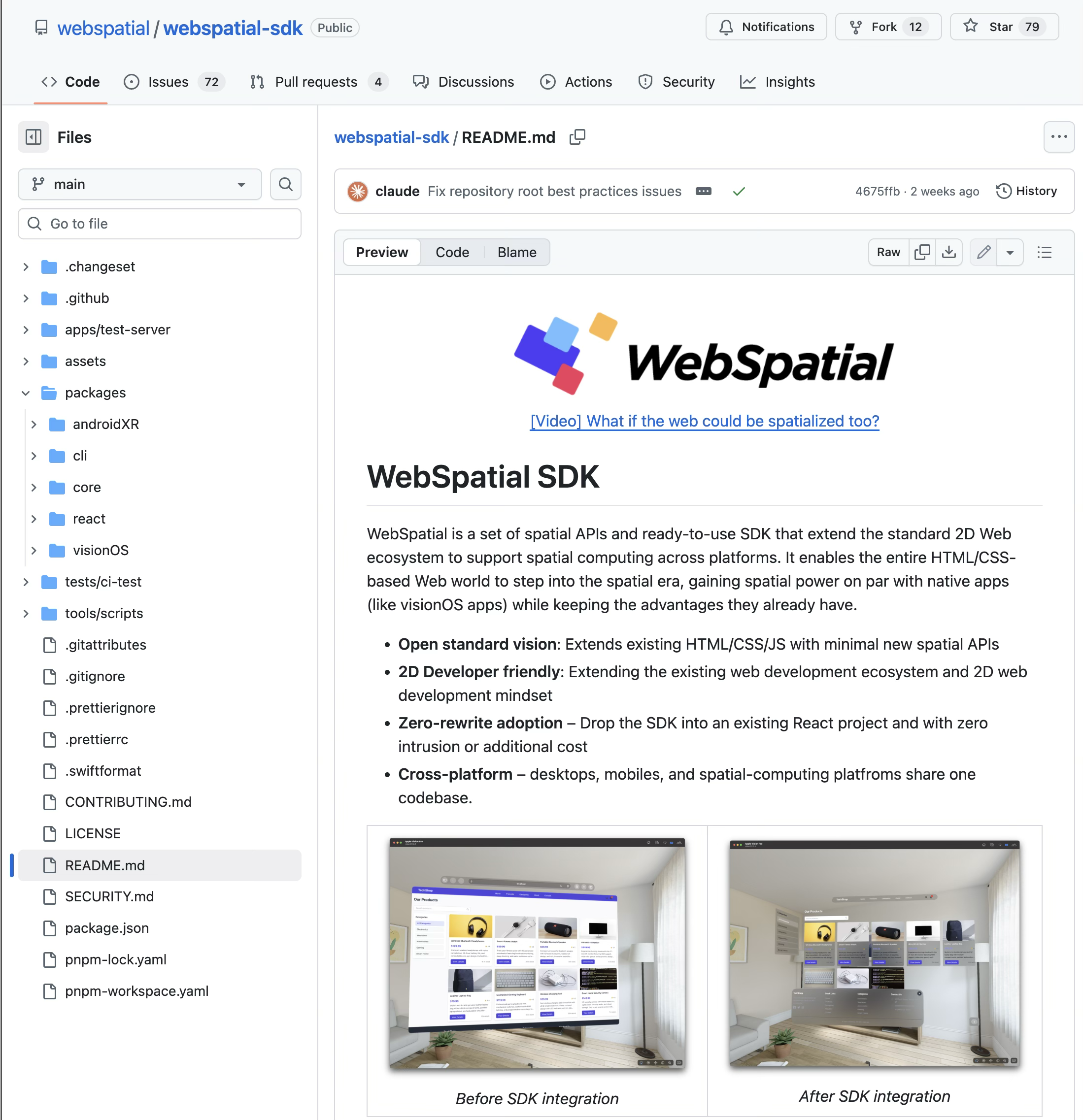Expand the commit message ellipsis icon
This screenshot has height=1120, width=1083.
[x=703, y=192]
